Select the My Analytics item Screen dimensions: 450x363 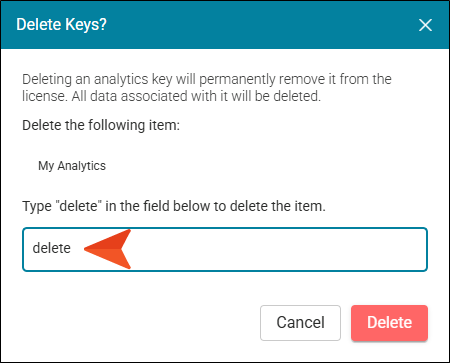pyautogui.click(x=72, y=166)
